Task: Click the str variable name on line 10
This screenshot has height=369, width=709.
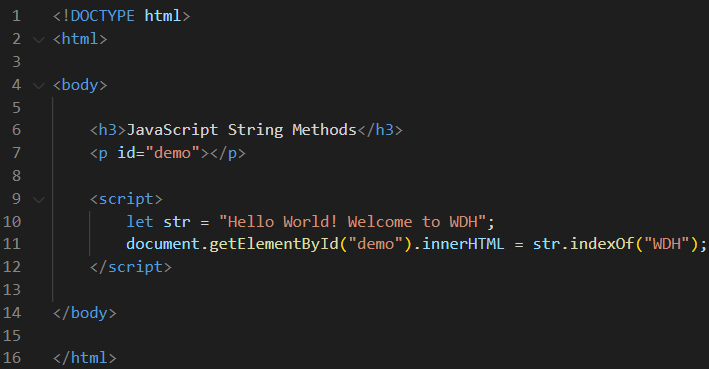Action: point(177,222)
